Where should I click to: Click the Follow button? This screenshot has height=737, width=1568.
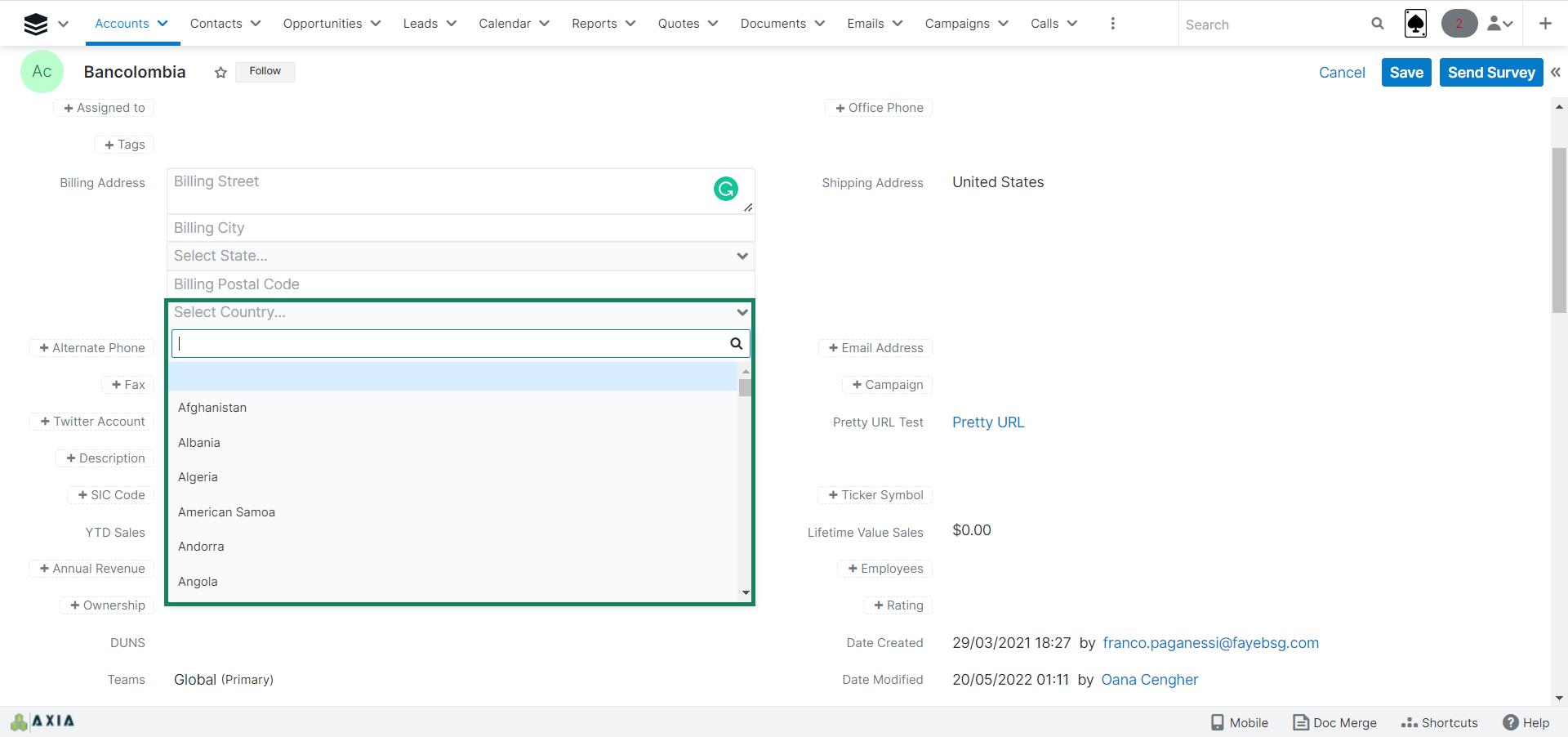(265, 72)
